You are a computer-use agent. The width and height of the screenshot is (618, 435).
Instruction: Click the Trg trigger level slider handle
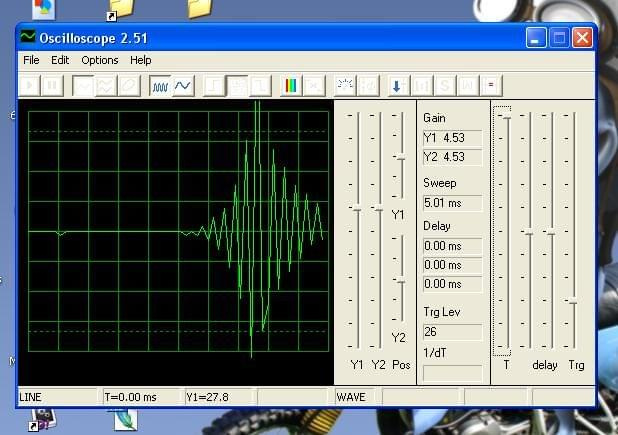[x=573, y=301]
